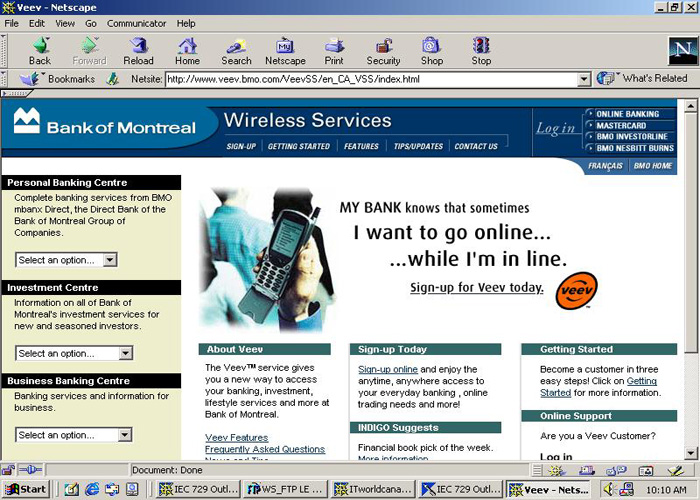Click the Back navigation icon

click(40, 46)
